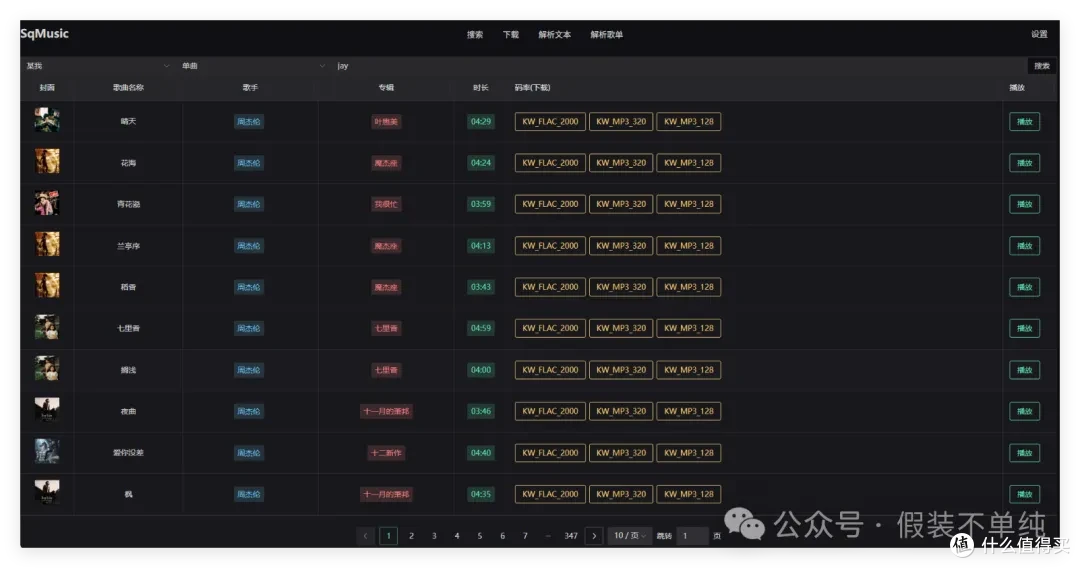Open the 单曲 search type dropdown

pyautogui.click(x=252, y=66)
